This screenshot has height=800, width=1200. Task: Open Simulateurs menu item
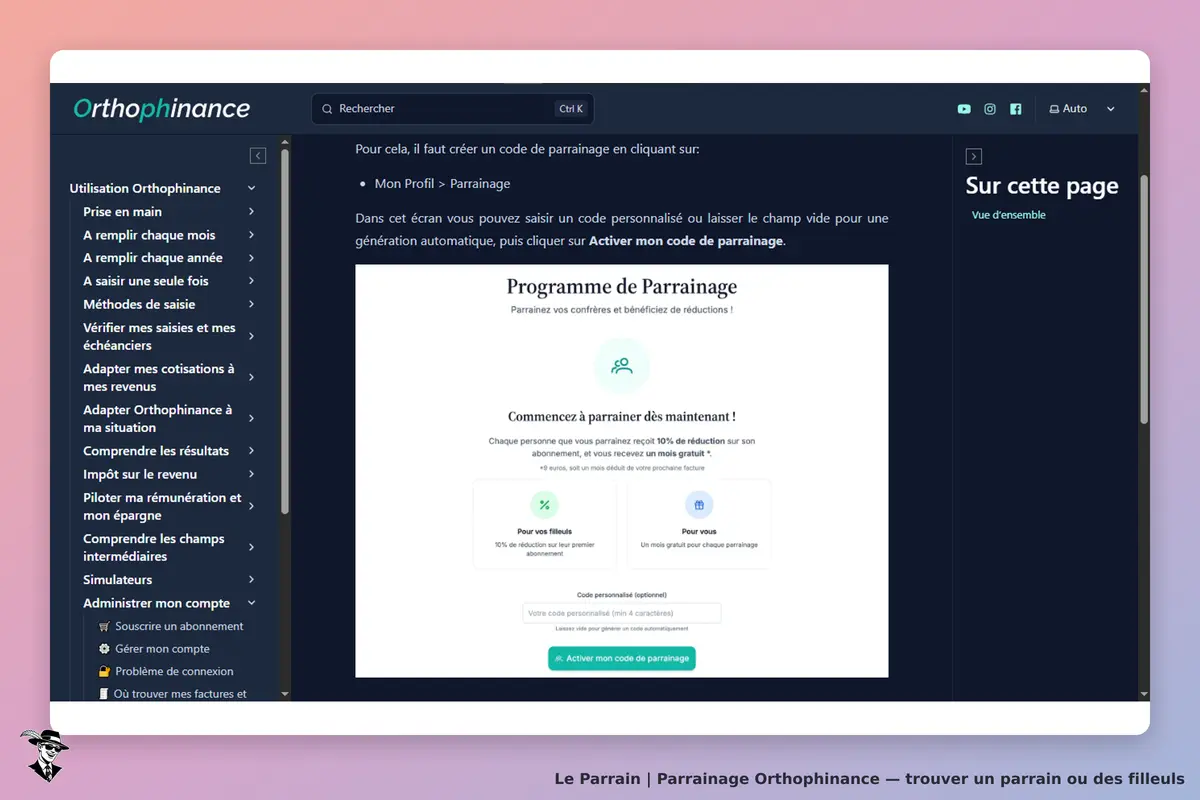pyautogui.click(x=118, y=580)
